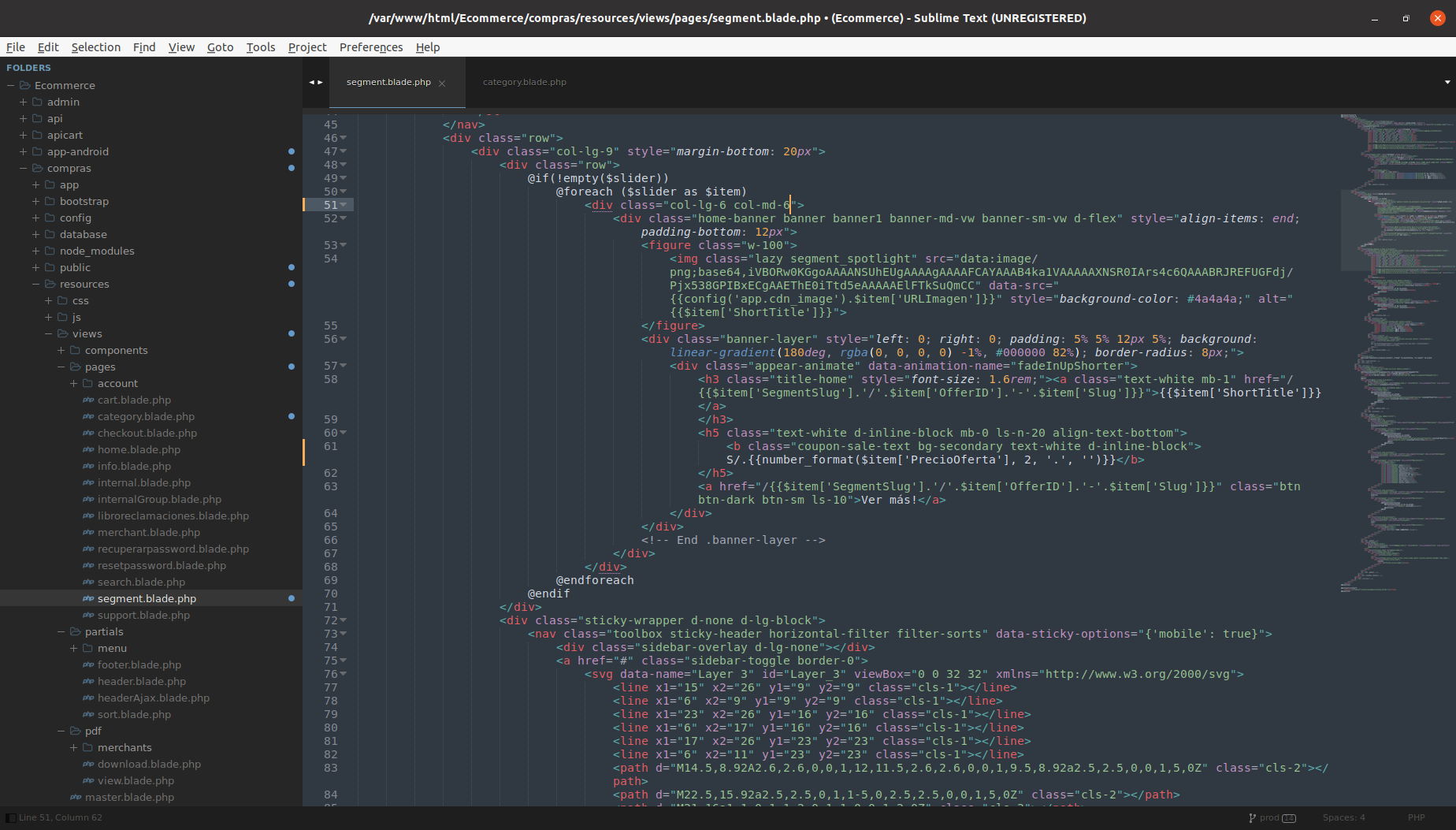Toggle fold marker on line 56
This screenshot has height=830, width=1456.
344,339
